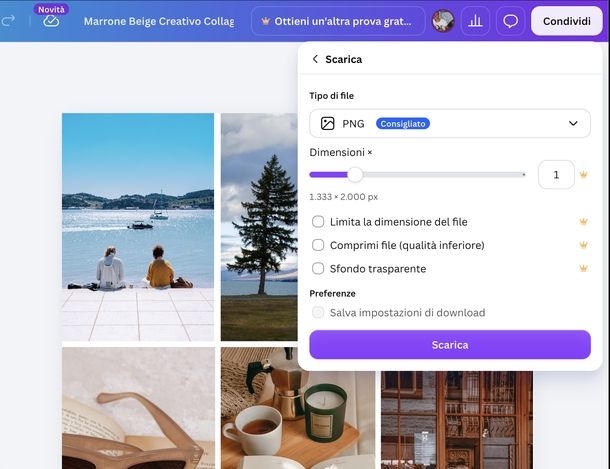Click the Preferenze heading
This screenshot has height=469, width=610.
tap(333, 294)
